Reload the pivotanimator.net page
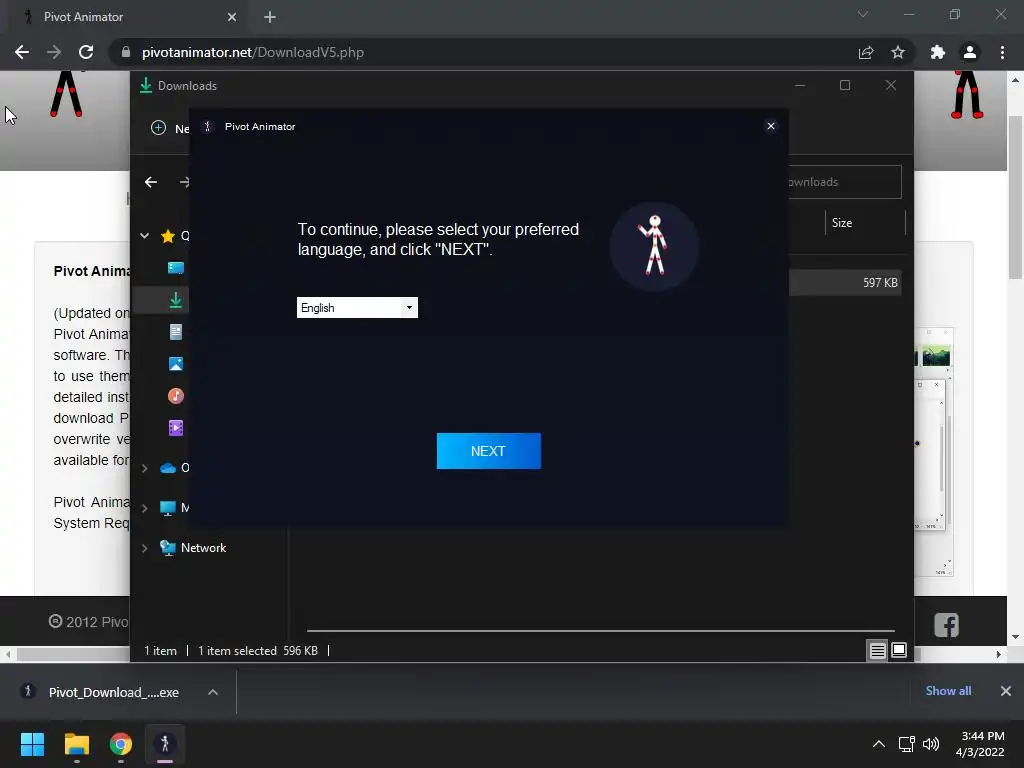The image size is (1024, 768). pos(86,52)
